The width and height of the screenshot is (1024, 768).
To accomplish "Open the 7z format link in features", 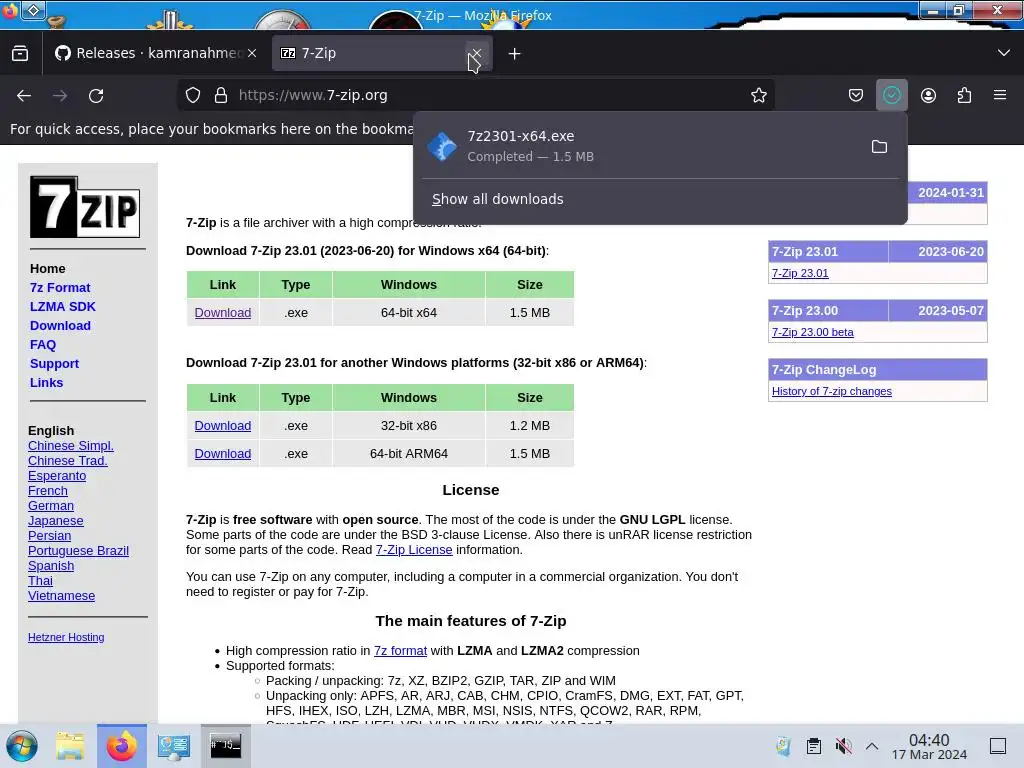I will point(400,650).
